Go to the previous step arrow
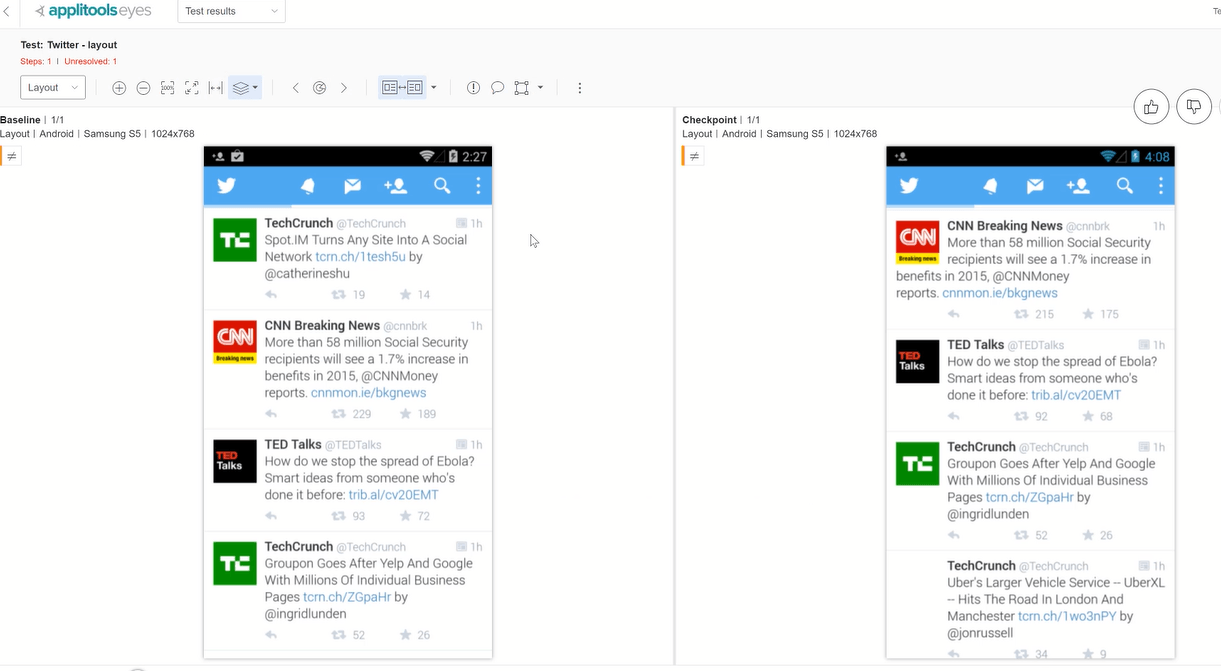The width and height of the screenshot is (1221, 671). (296, 88)
